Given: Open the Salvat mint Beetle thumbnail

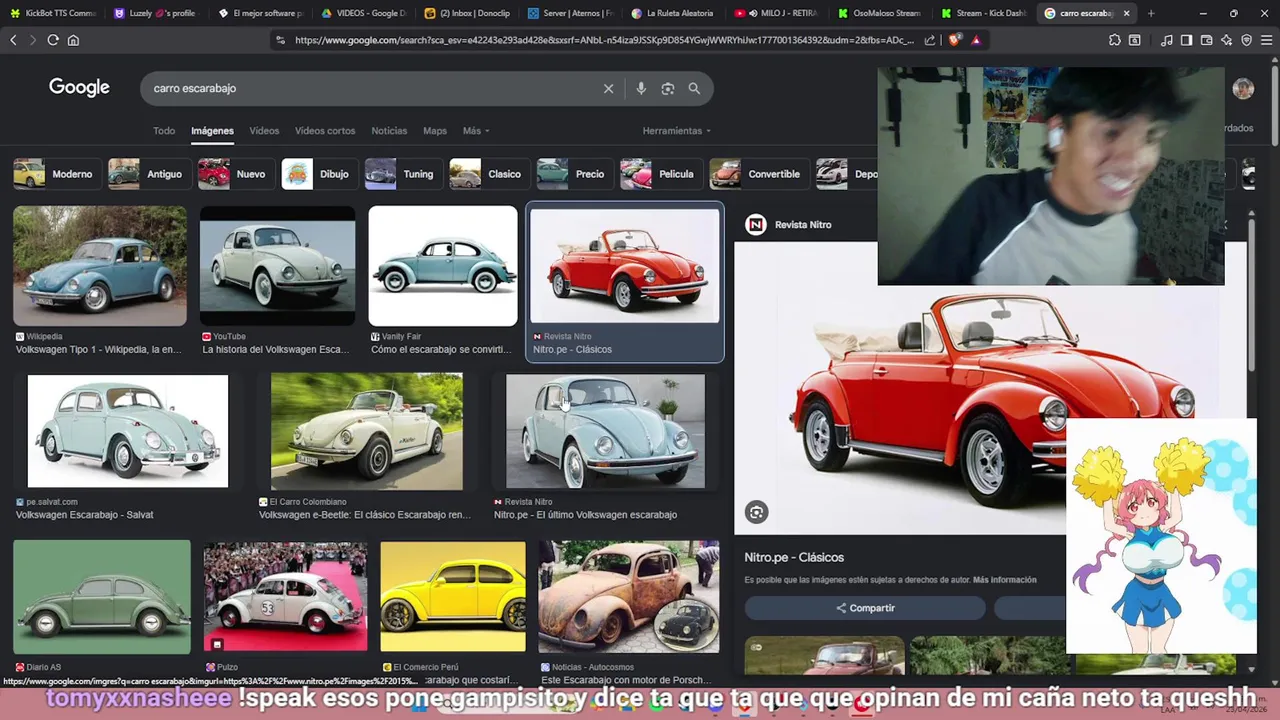Looking at the screenshot, I should click(x=128, y=431).
